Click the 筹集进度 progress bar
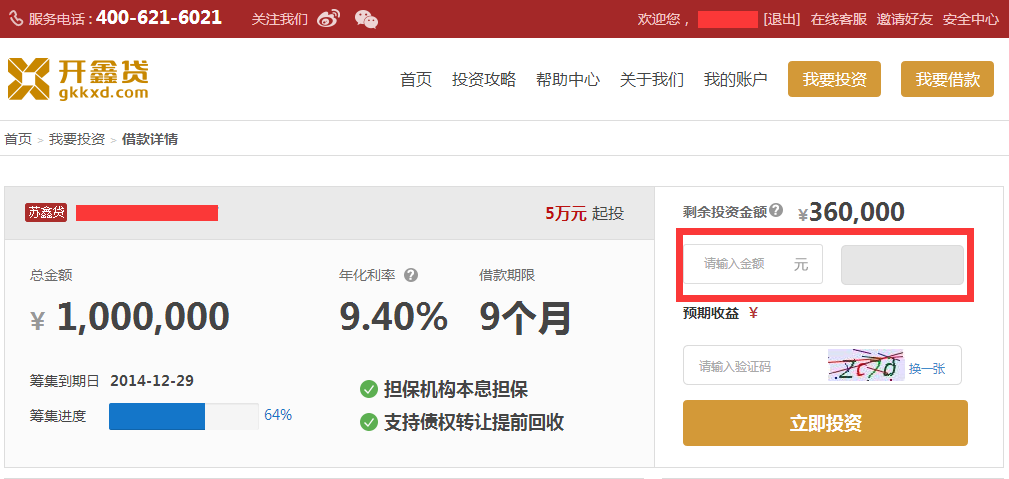The height and width of the screenshot is (479, 1009). (183, 416)
